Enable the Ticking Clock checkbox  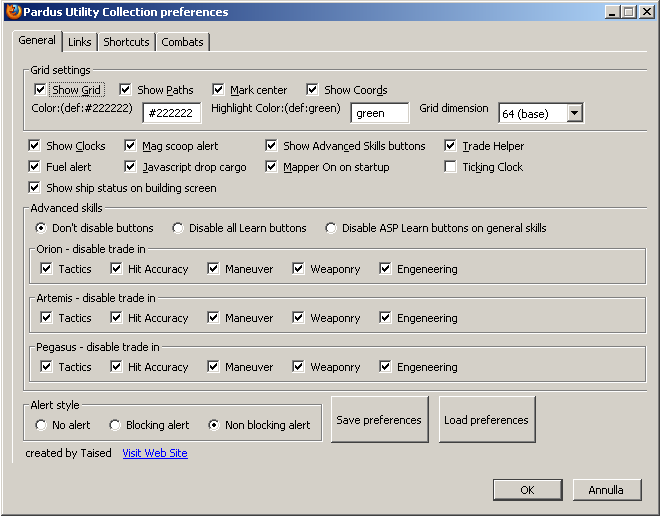click(x=450, y=167)
